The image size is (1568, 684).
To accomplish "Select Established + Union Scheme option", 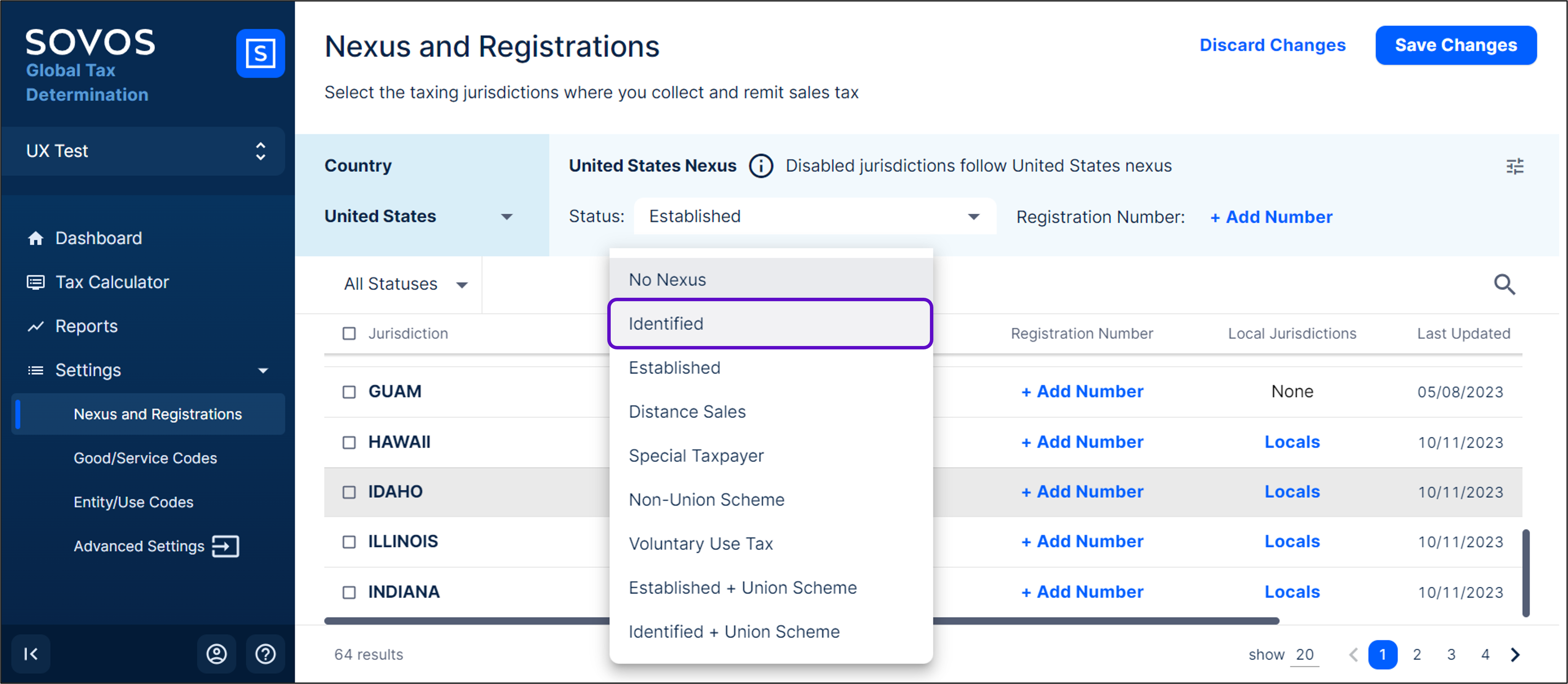I will point(771,588).
